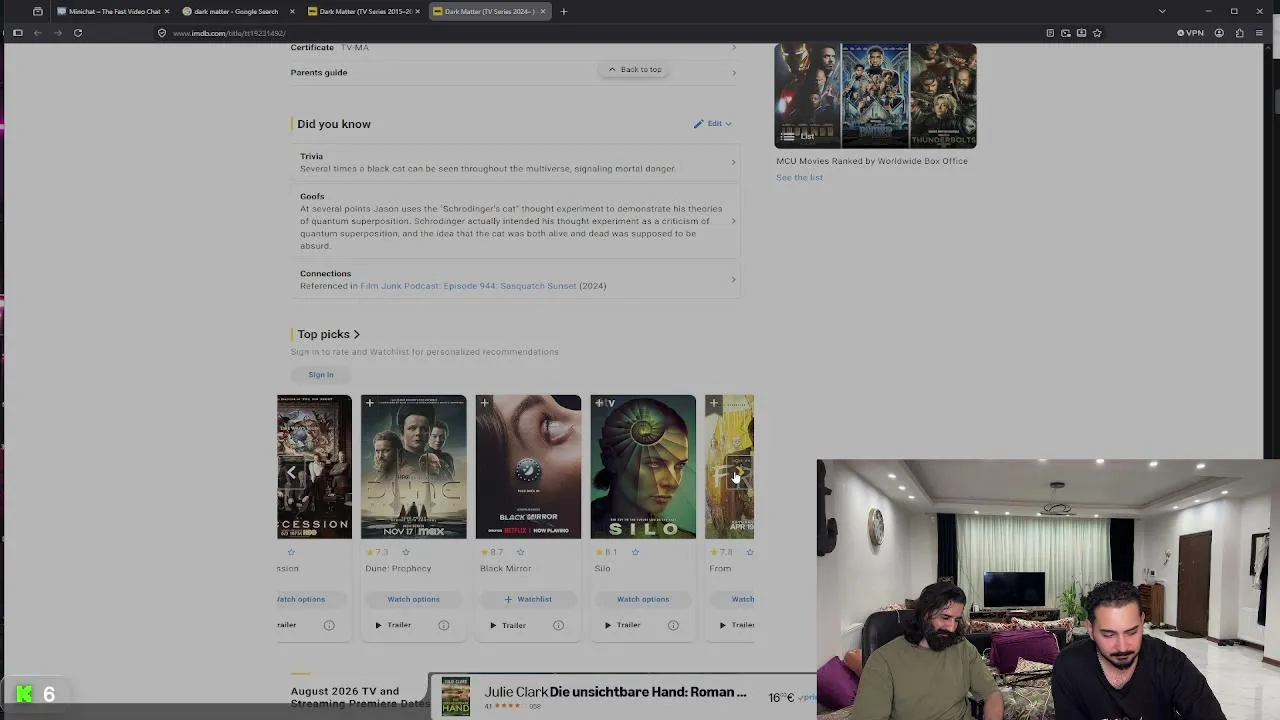Screen dimensions: 1280x720
Task: Open the MCU Movies list thumbnail
Action: [875, 96]
